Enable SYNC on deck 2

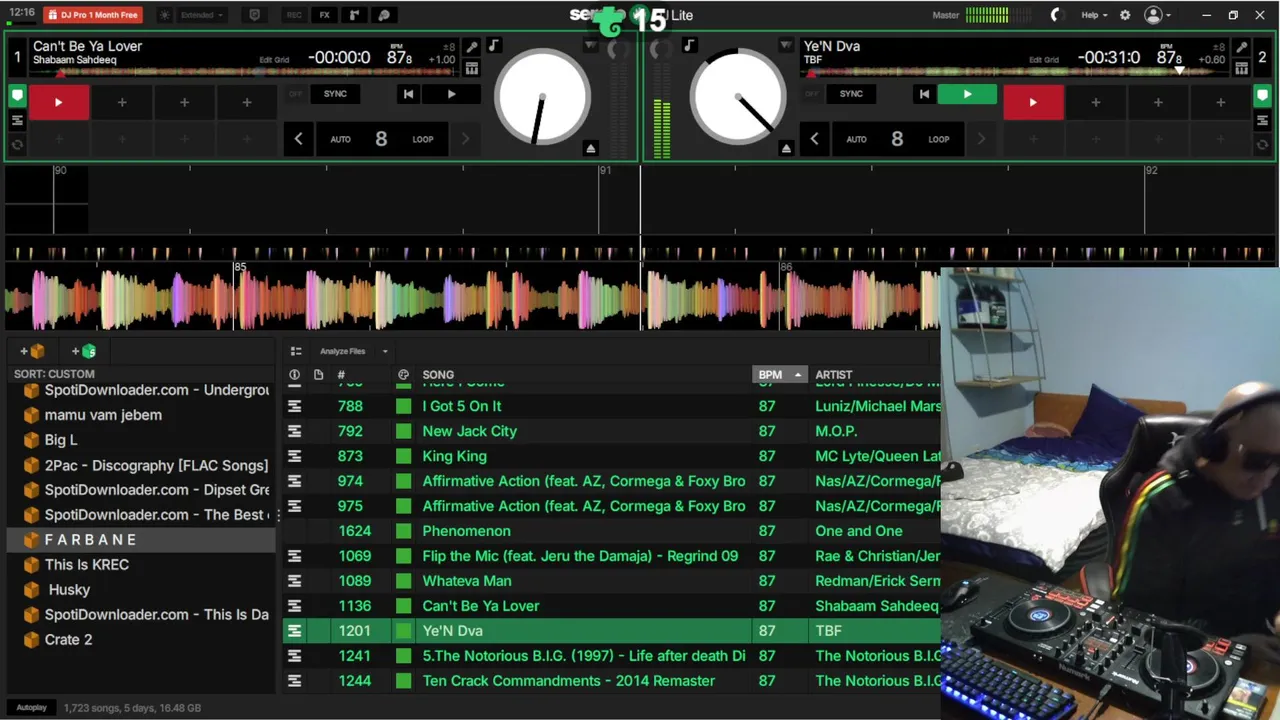(x=851, y=94)
